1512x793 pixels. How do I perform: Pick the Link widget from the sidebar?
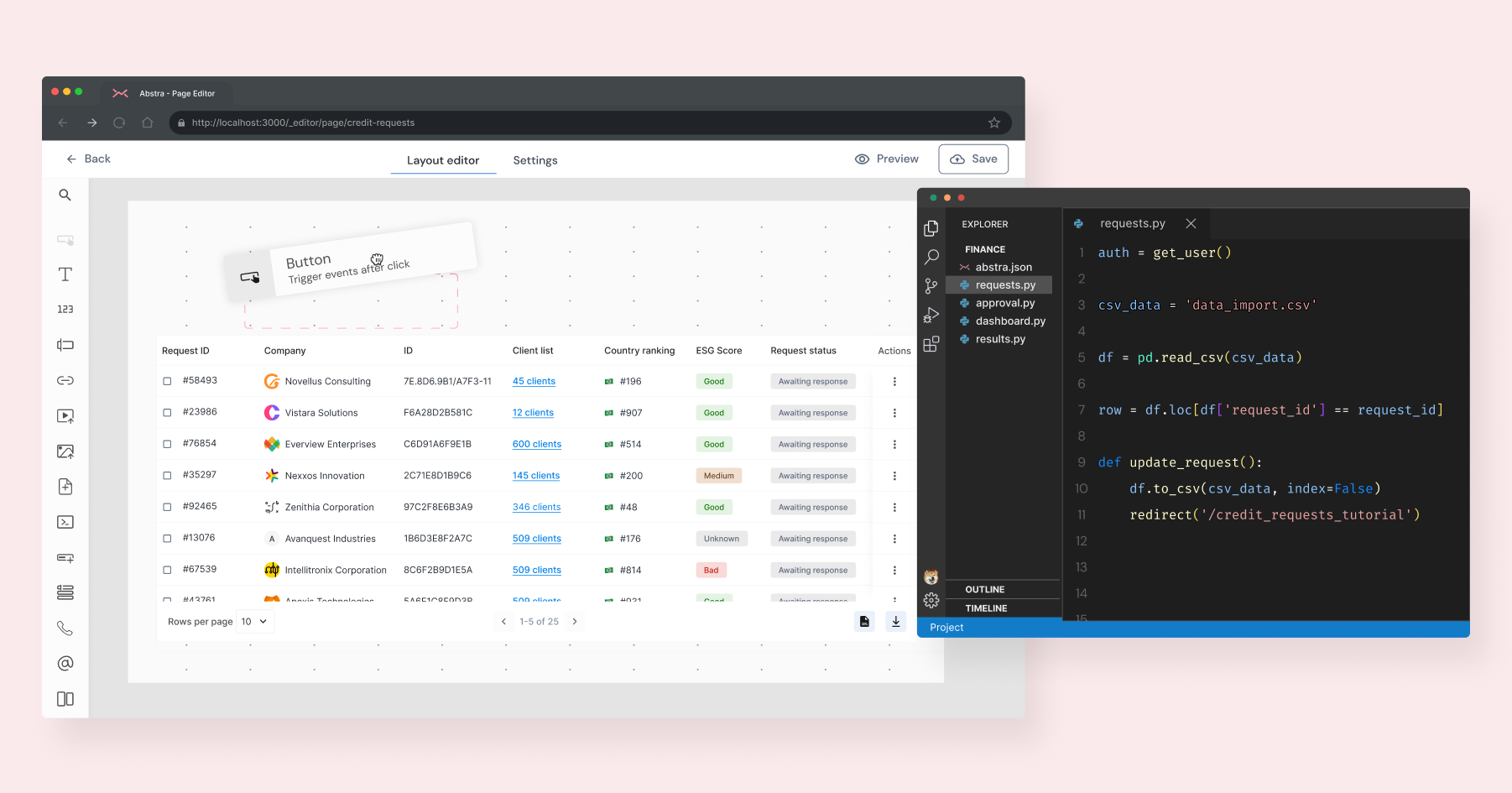tap(65, 380)
